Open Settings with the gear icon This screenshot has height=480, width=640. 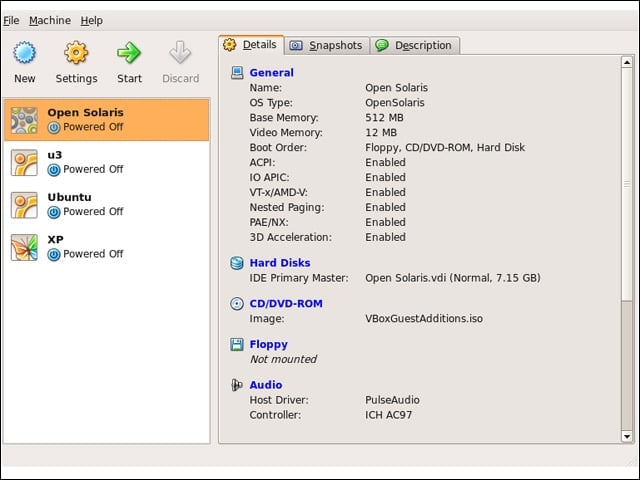(76, 53)
